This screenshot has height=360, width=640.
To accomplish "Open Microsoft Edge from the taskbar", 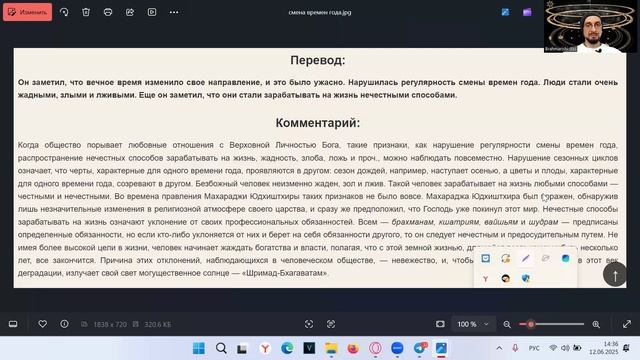I will (287, 348).
